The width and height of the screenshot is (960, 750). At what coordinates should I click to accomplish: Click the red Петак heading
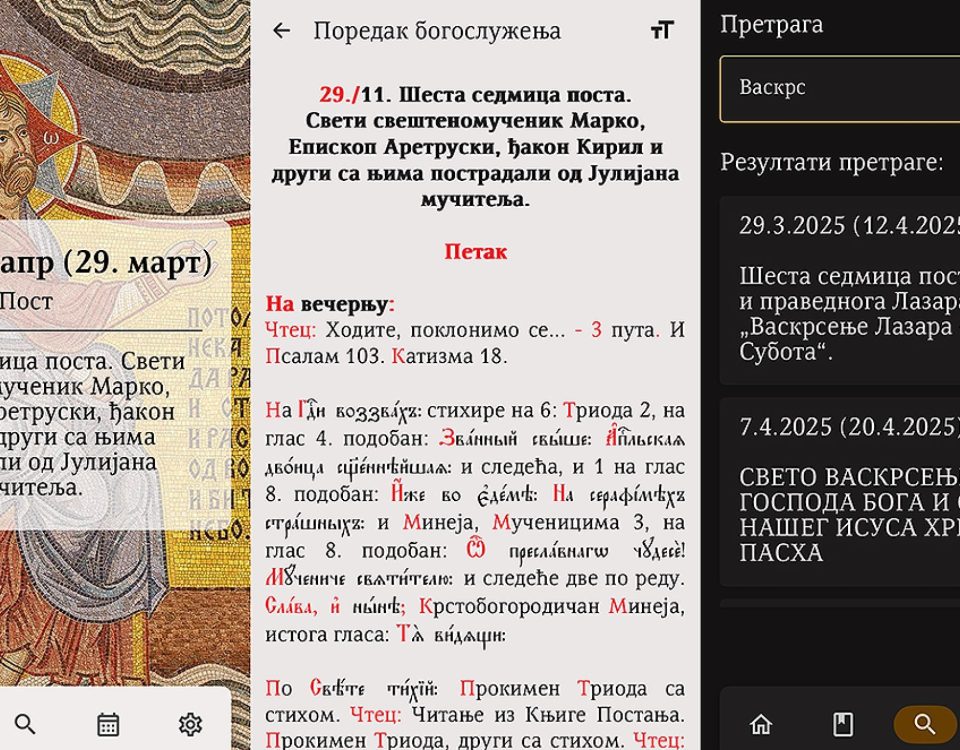tap(475, 252)
